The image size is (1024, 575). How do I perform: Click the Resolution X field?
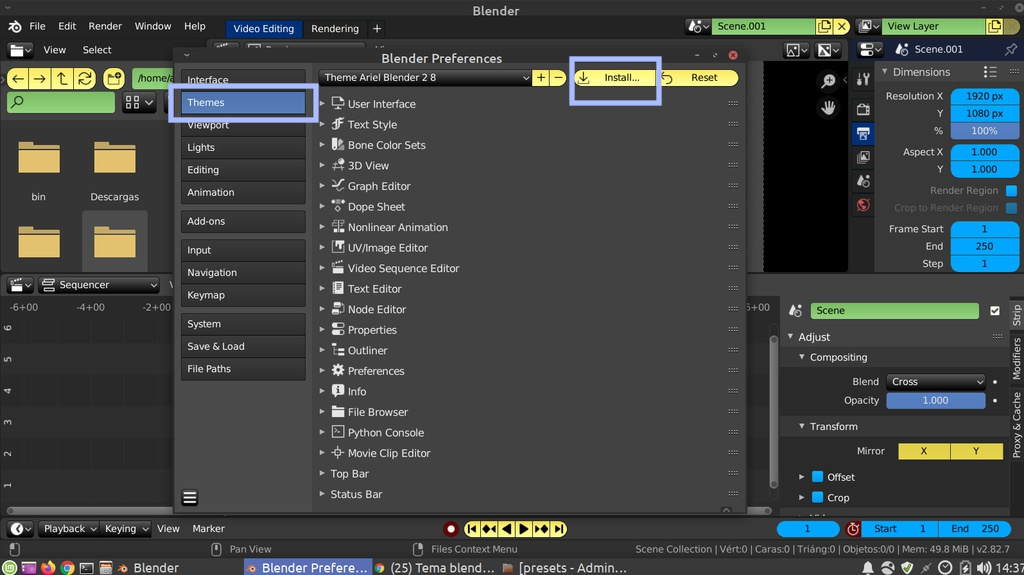984,96
